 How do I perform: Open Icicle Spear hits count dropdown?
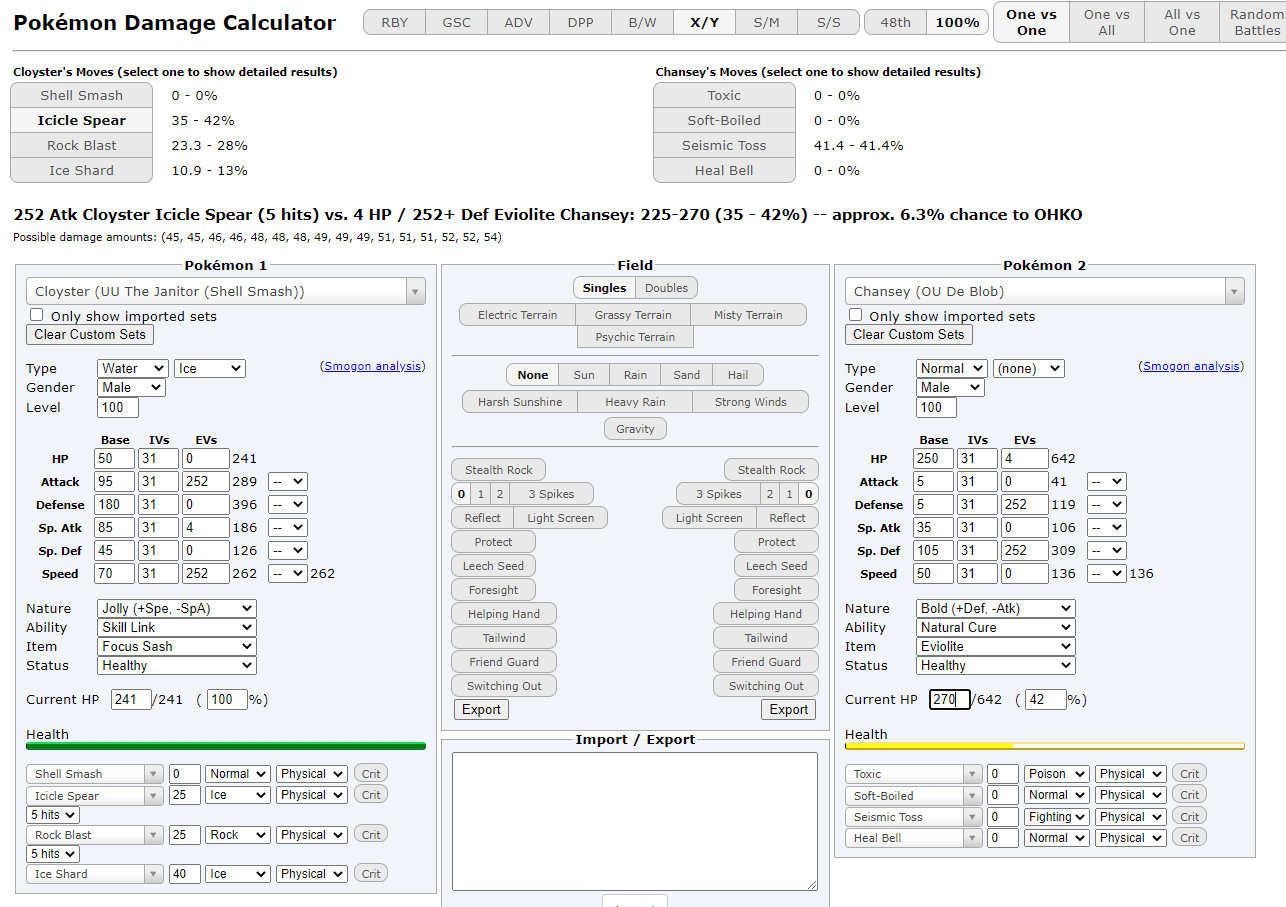[53, 815]
